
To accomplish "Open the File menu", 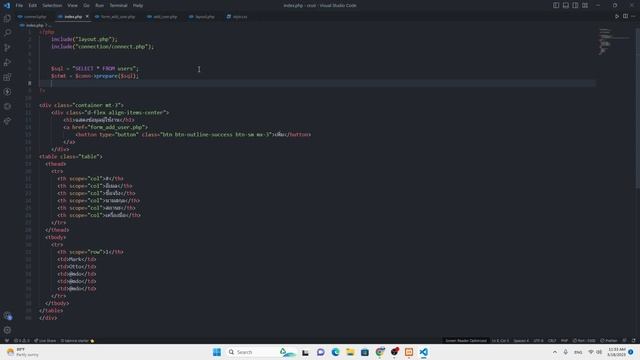I will [19, 5].
